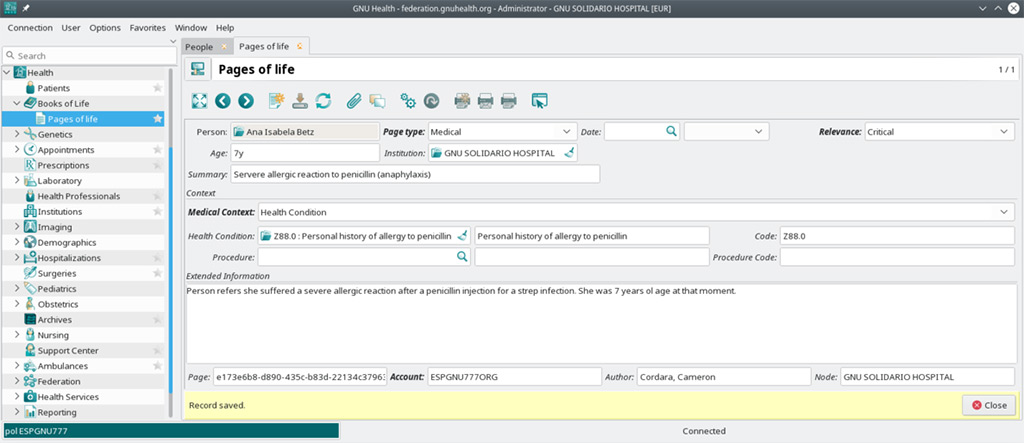Open the actions gears icon
The width and height of the screenshot is (1024, 443).
(407, 100)
